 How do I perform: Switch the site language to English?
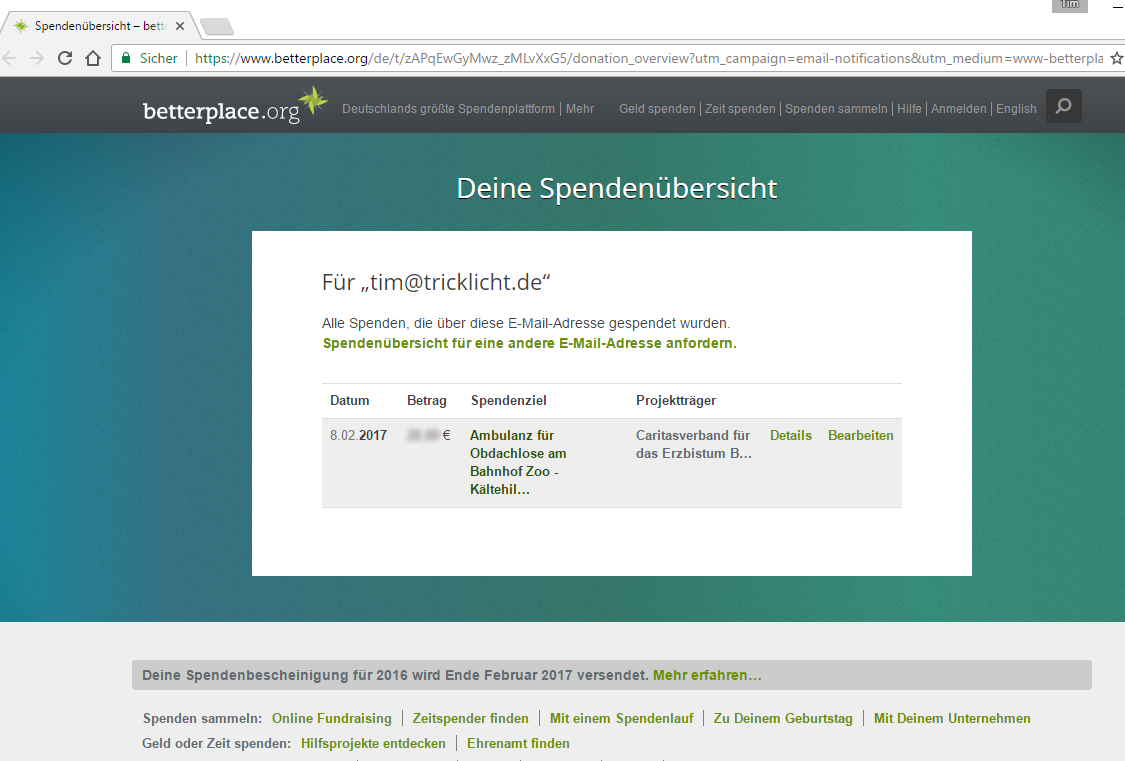point(1016,109)
